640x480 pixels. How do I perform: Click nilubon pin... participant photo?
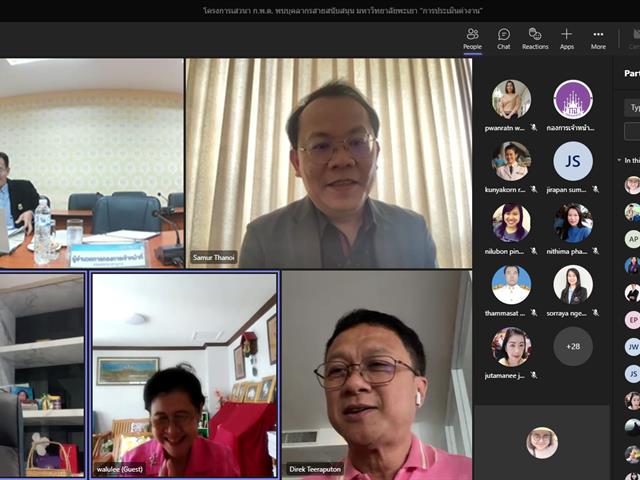click(x=511, y=223)
